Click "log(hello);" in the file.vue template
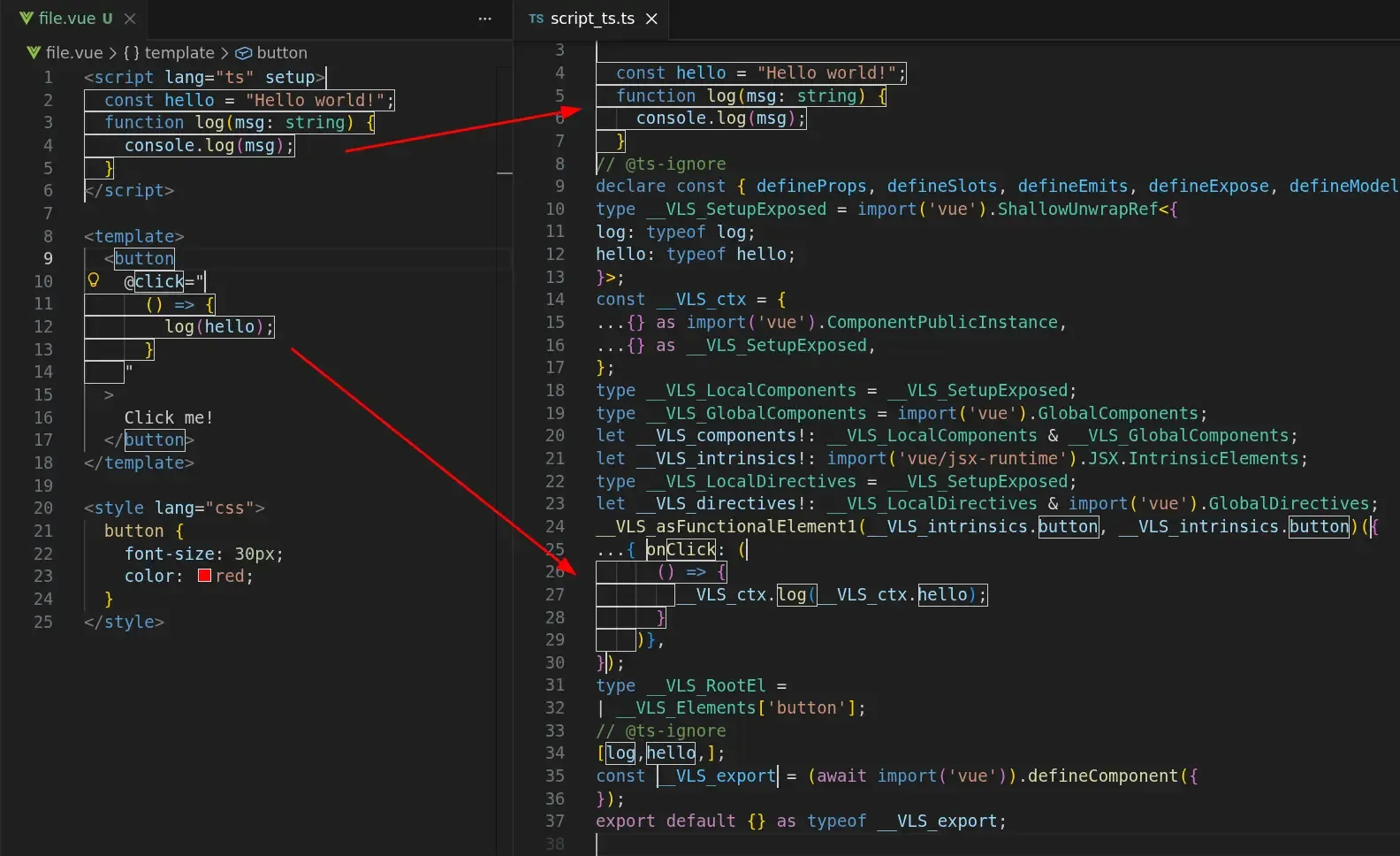The height and width of the screenshot is (856, 1400). coord(218,326)
